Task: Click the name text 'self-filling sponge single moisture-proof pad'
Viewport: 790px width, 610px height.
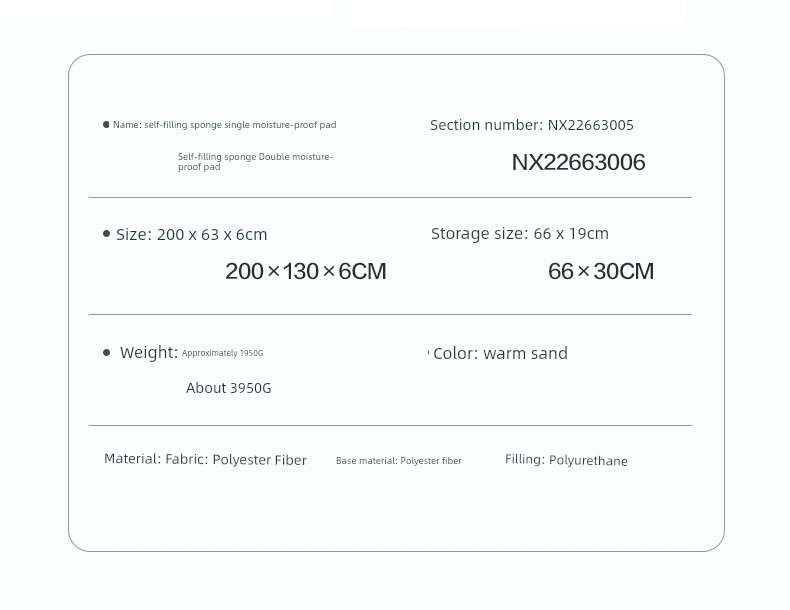Action: [240, 125]
